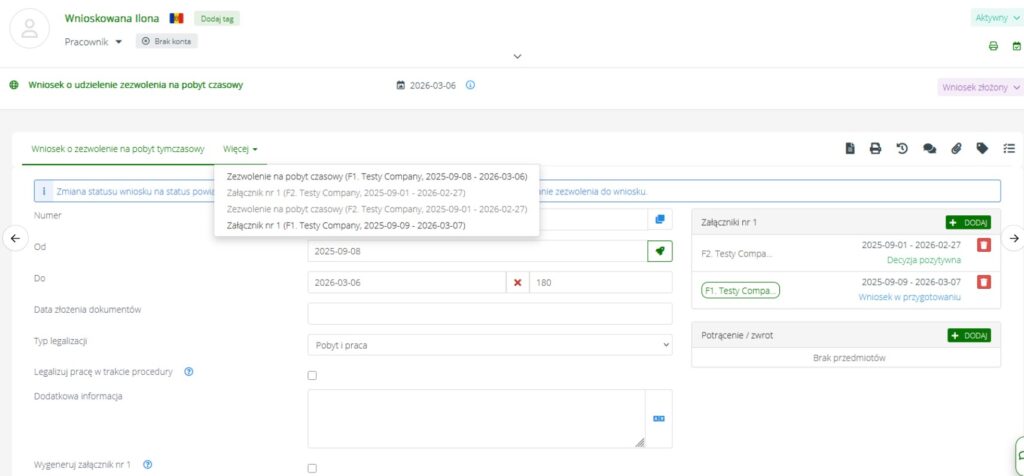Click the green rocket button beside Od date

click(659, 251)
